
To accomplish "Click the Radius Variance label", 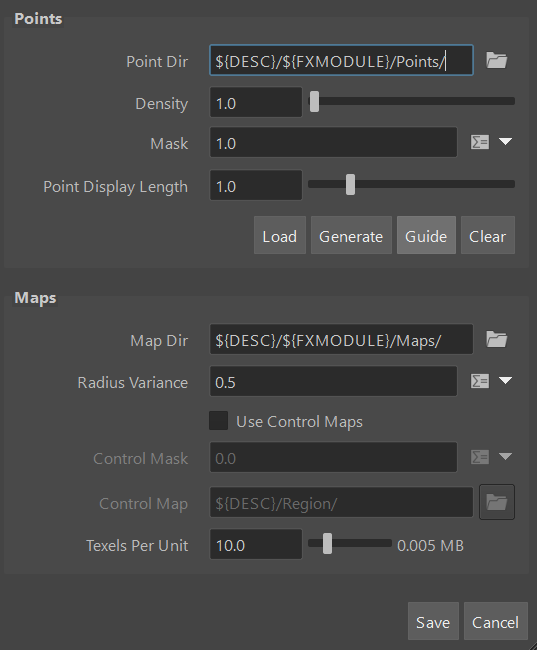I will point(133,382).
